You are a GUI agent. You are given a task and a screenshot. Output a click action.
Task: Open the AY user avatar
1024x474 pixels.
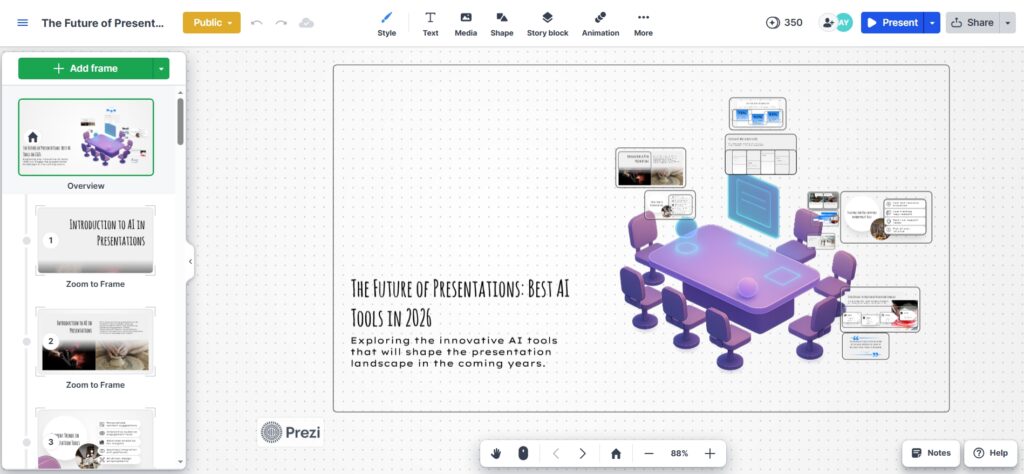pos(844,23)
